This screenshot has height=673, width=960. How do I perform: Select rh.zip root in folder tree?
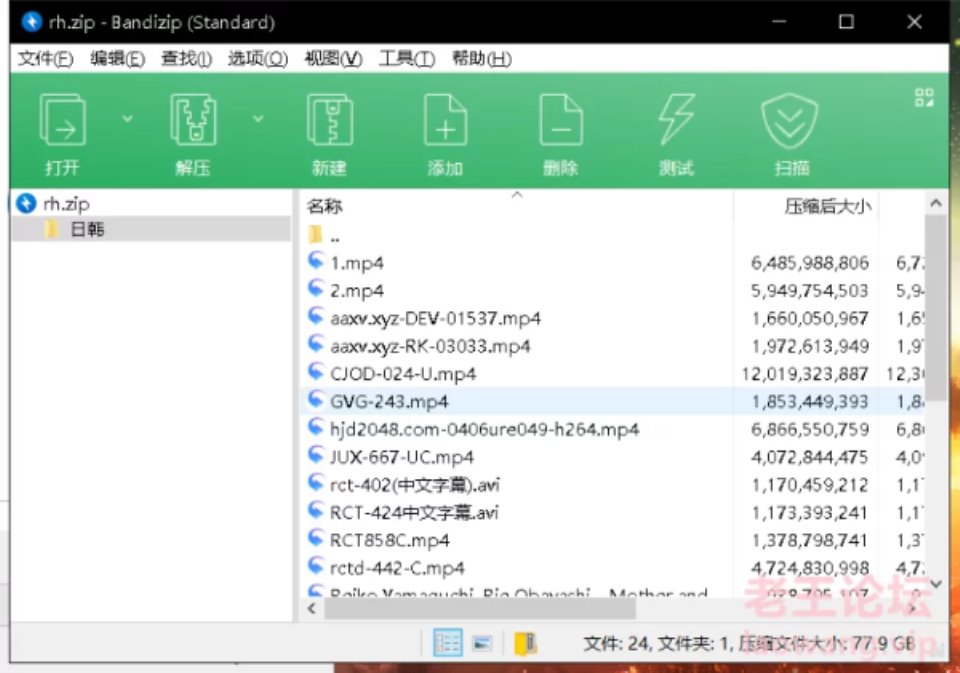pos(66,203)
